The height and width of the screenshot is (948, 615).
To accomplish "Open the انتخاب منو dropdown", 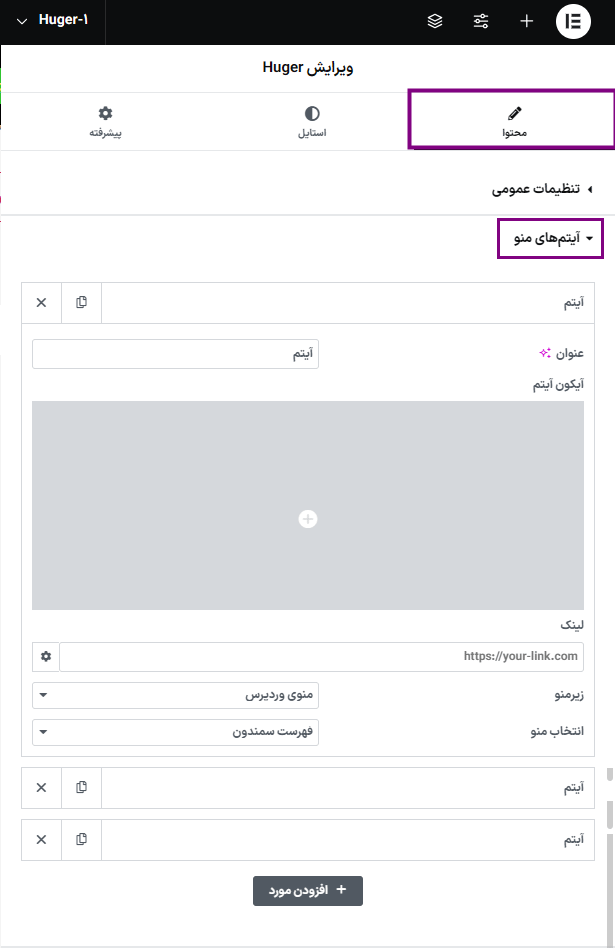I will click(176, 732).
